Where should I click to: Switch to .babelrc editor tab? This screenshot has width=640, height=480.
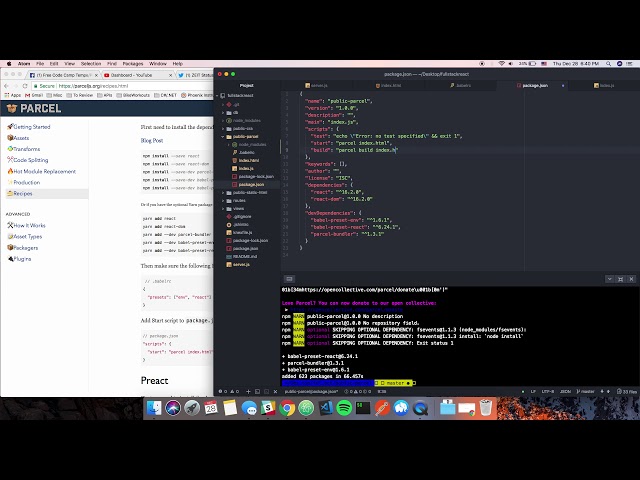click(x=460, y=85)
